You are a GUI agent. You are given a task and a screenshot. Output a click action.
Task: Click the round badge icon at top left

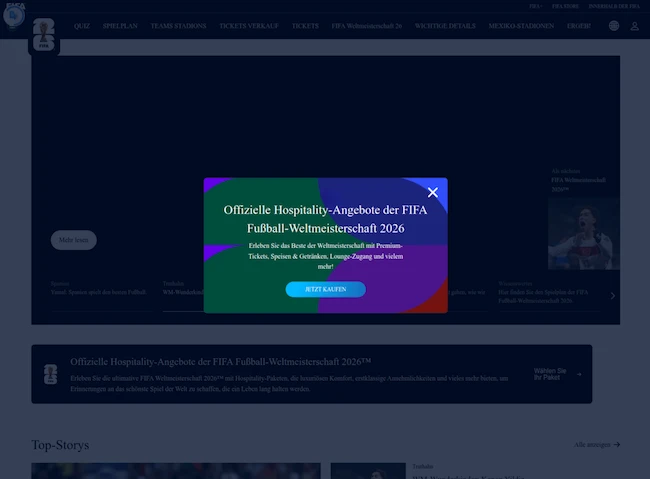pos(14,15)
